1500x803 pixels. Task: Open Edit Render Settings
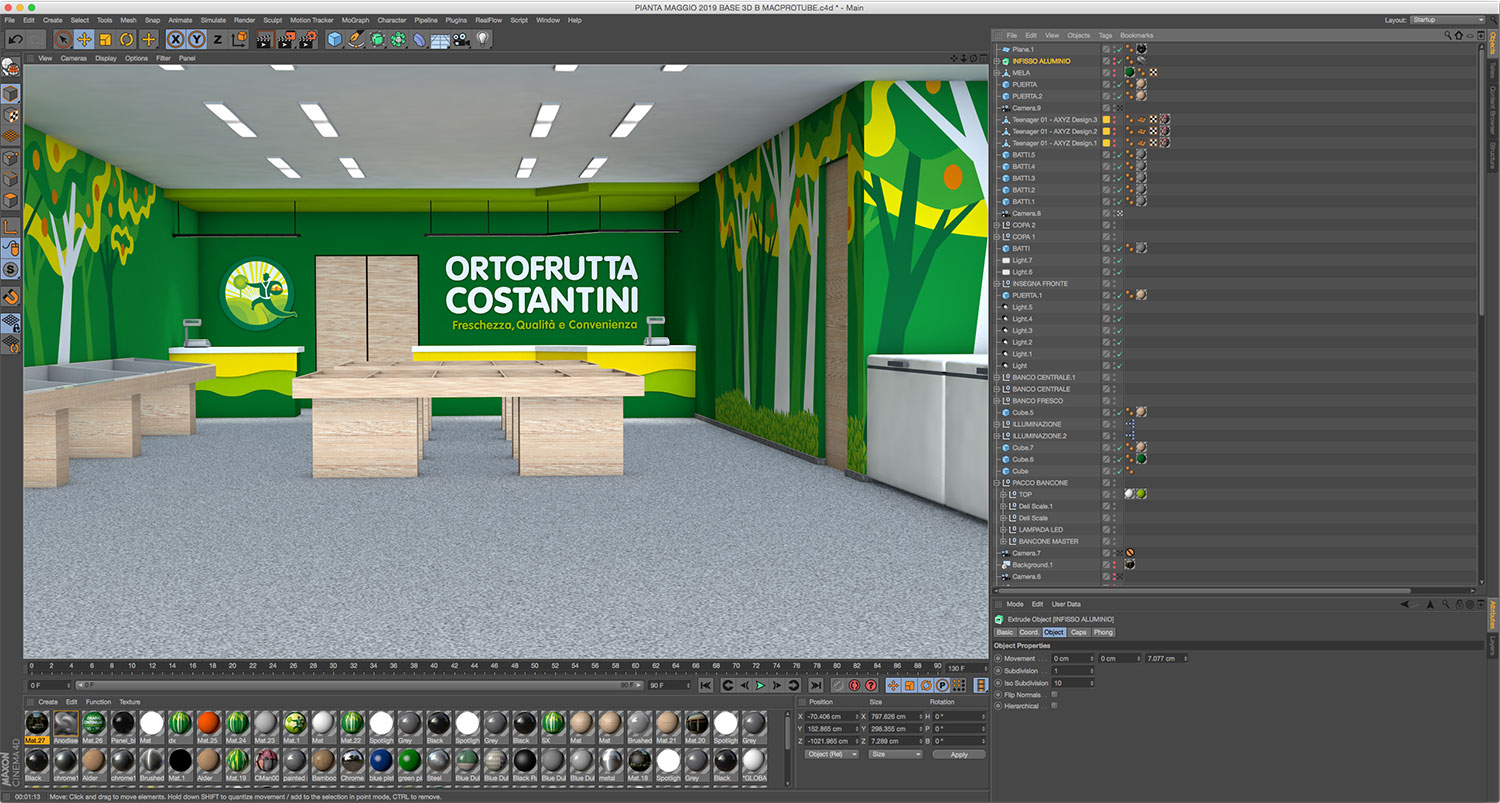coord(308,39)
